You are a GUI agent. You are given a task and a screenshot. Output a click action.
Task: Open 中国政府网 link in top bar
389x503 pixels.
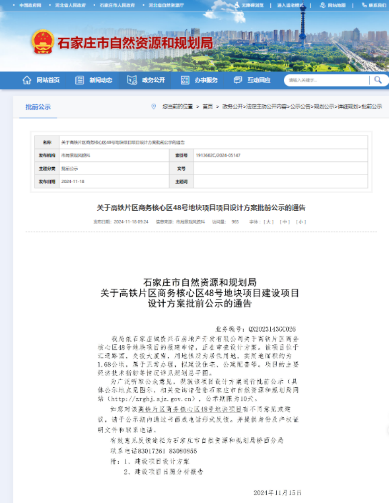tap(30, 5)
